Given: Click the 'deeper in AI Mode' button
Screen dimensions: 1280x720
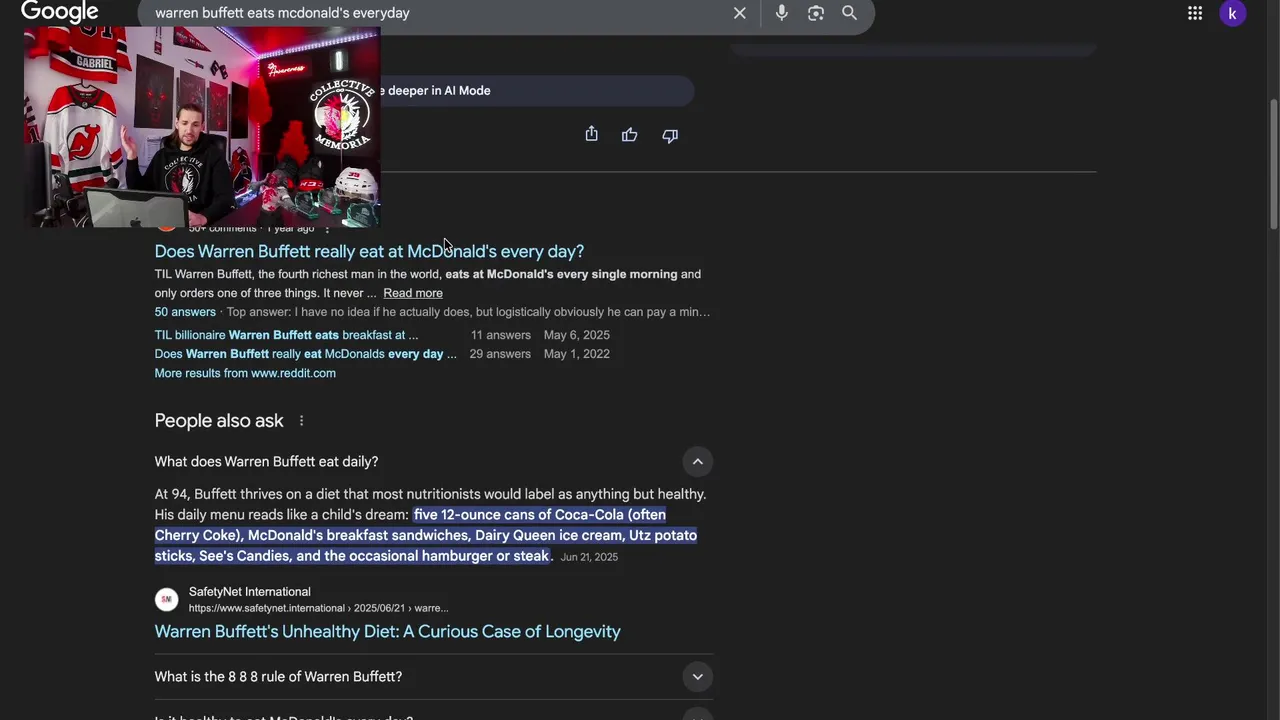Looking at the screenshot, I should [x=535, y=90].
